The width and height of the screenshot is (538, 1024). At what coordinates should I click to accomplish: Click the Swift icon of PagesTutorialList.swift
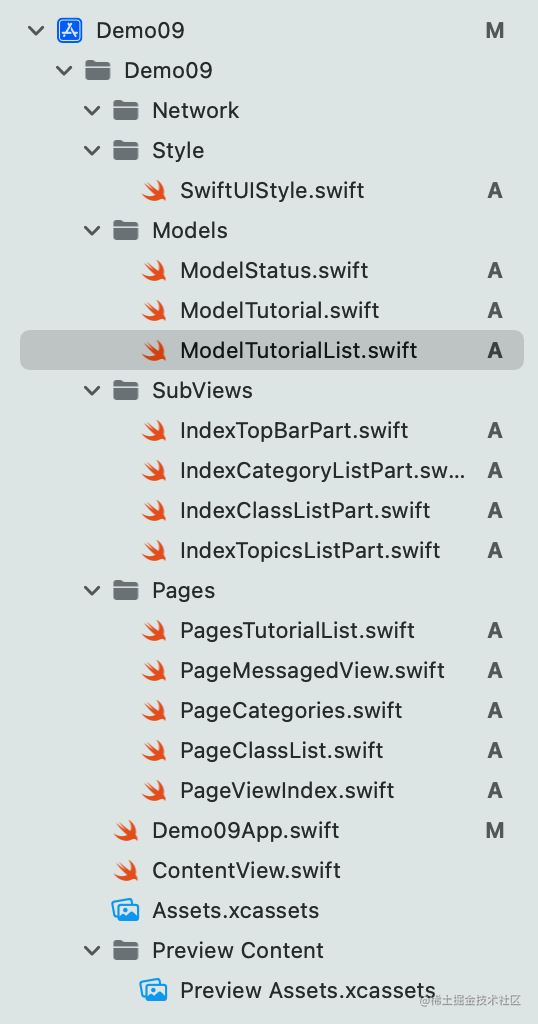pos(154,630)
